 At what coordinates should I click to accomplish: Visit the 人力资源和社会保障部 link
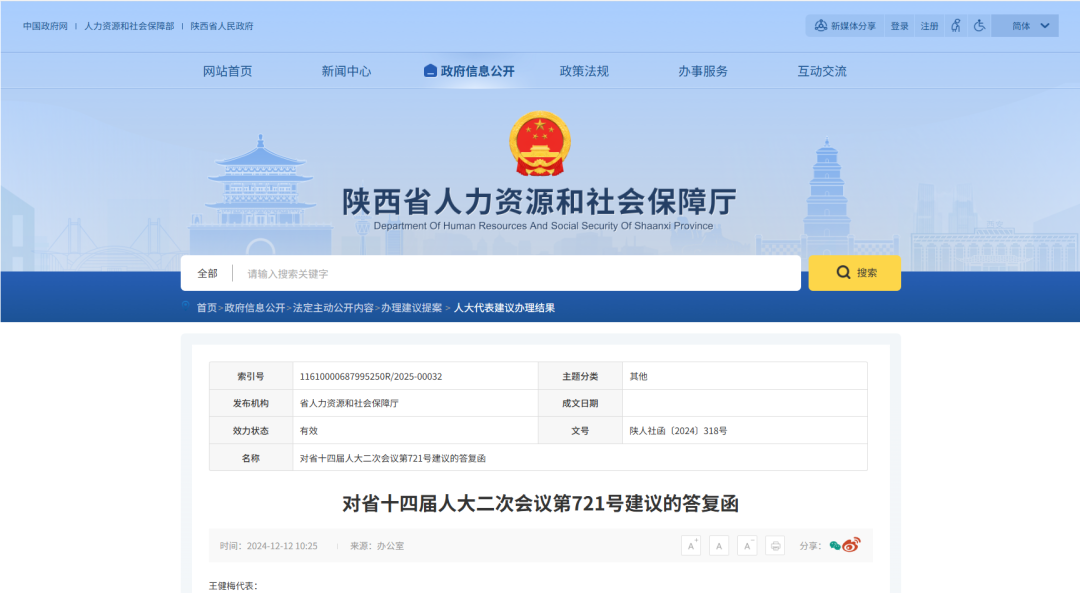tap(129, 26)
